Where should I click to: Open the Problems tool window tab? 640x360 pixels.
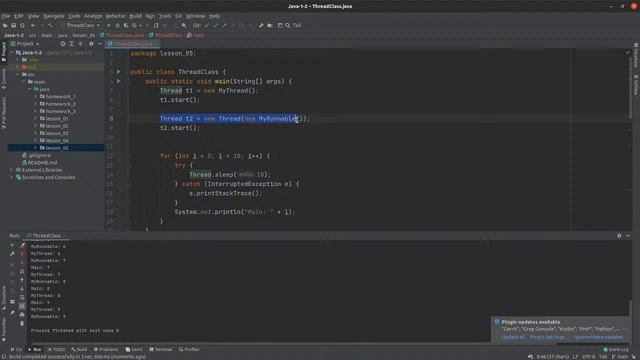click(x=106, y=349)
